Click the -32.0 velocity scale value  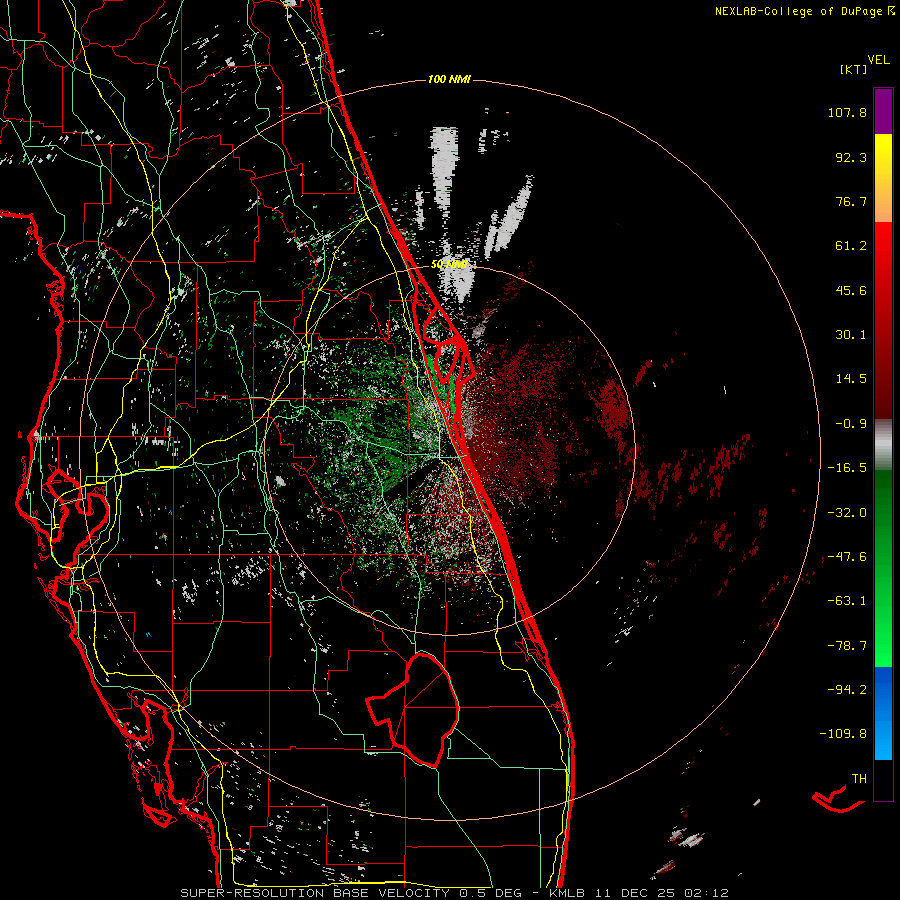tap(847, 513)
